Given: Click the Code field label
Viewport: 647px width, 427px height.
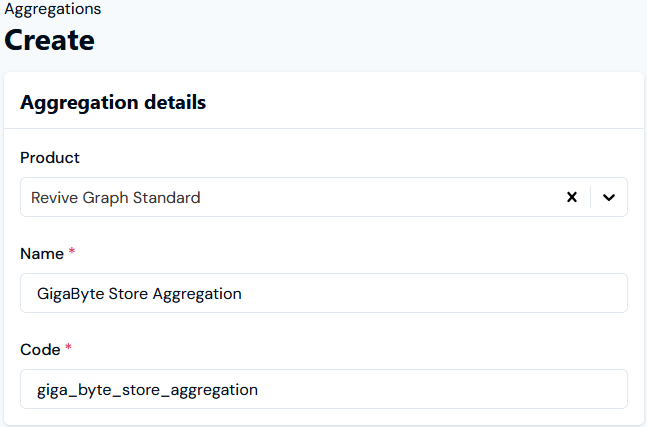Looking at the screenshot, I should (x=41, y=350).
